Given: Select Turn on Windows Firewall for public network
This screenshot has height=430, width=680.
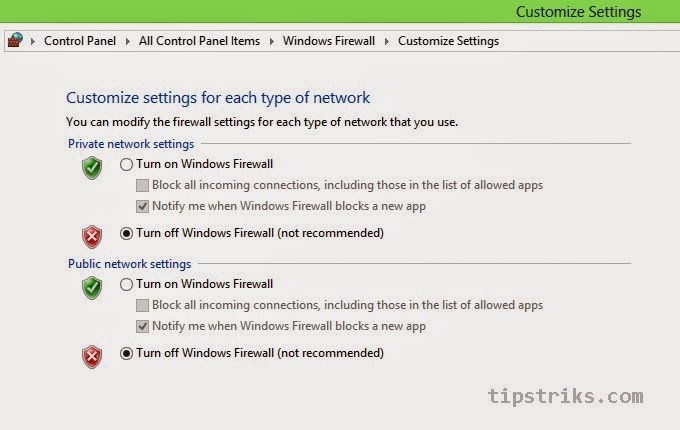Looking at the screenshot, I should [126, 284].
